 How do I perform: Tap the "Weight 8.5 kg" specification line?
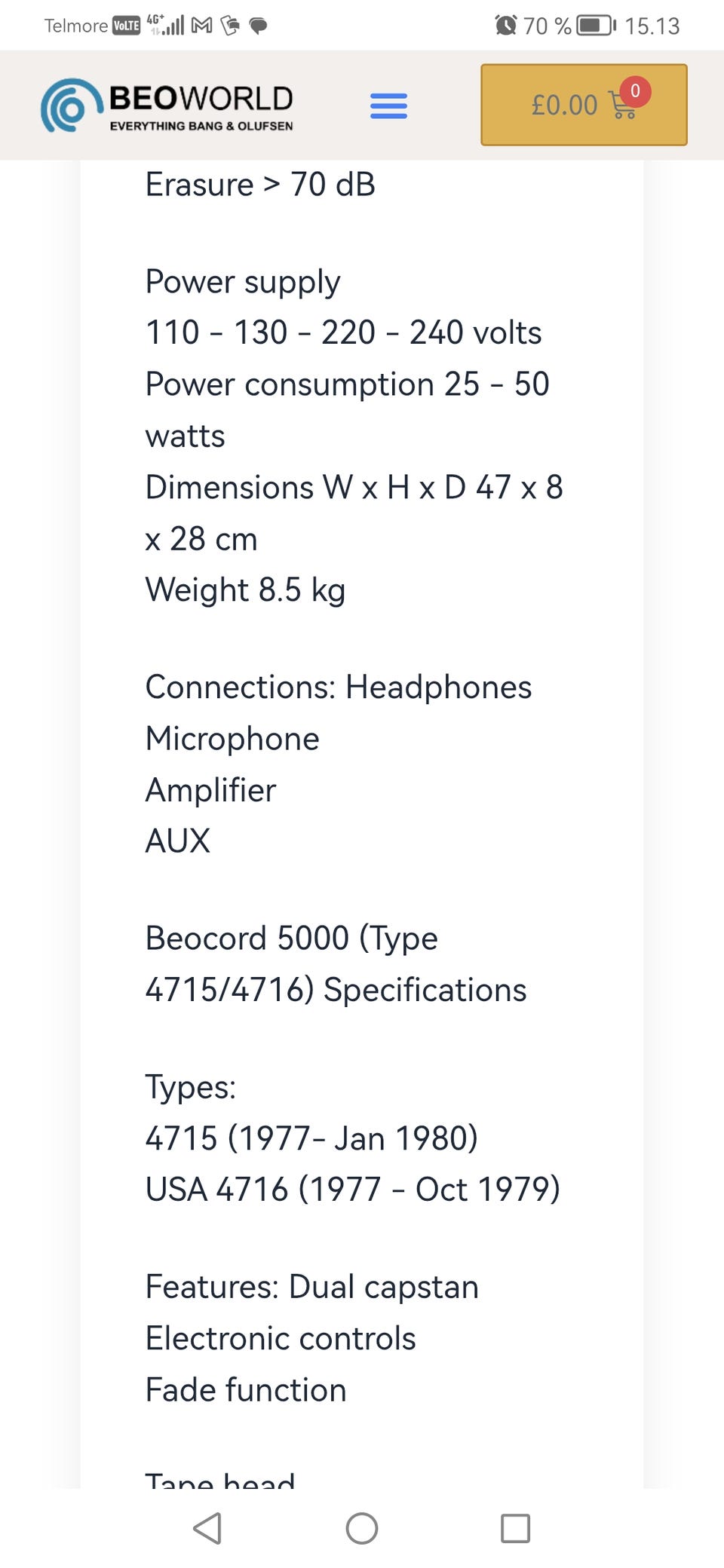(x=245, y=590)
